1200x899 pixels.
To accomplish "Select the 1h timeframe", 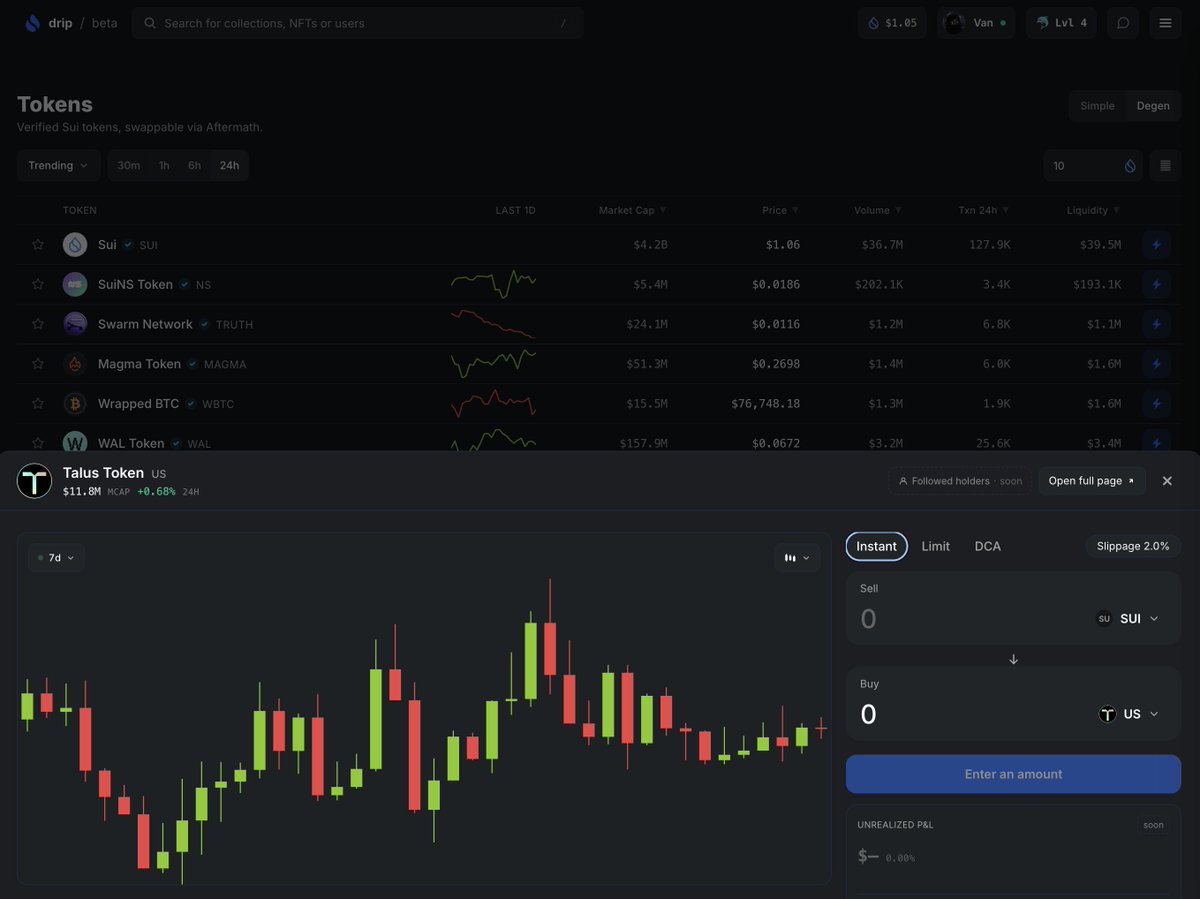I will click(x=164, y=165).
